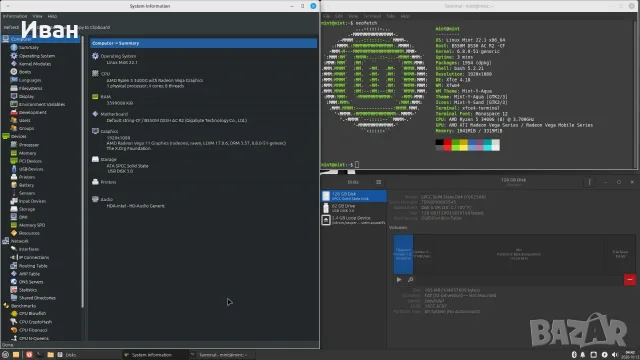Select the 62 GB Drive in Disks
The height and width of the screenshot is (360, 640).
coord(353,208)
